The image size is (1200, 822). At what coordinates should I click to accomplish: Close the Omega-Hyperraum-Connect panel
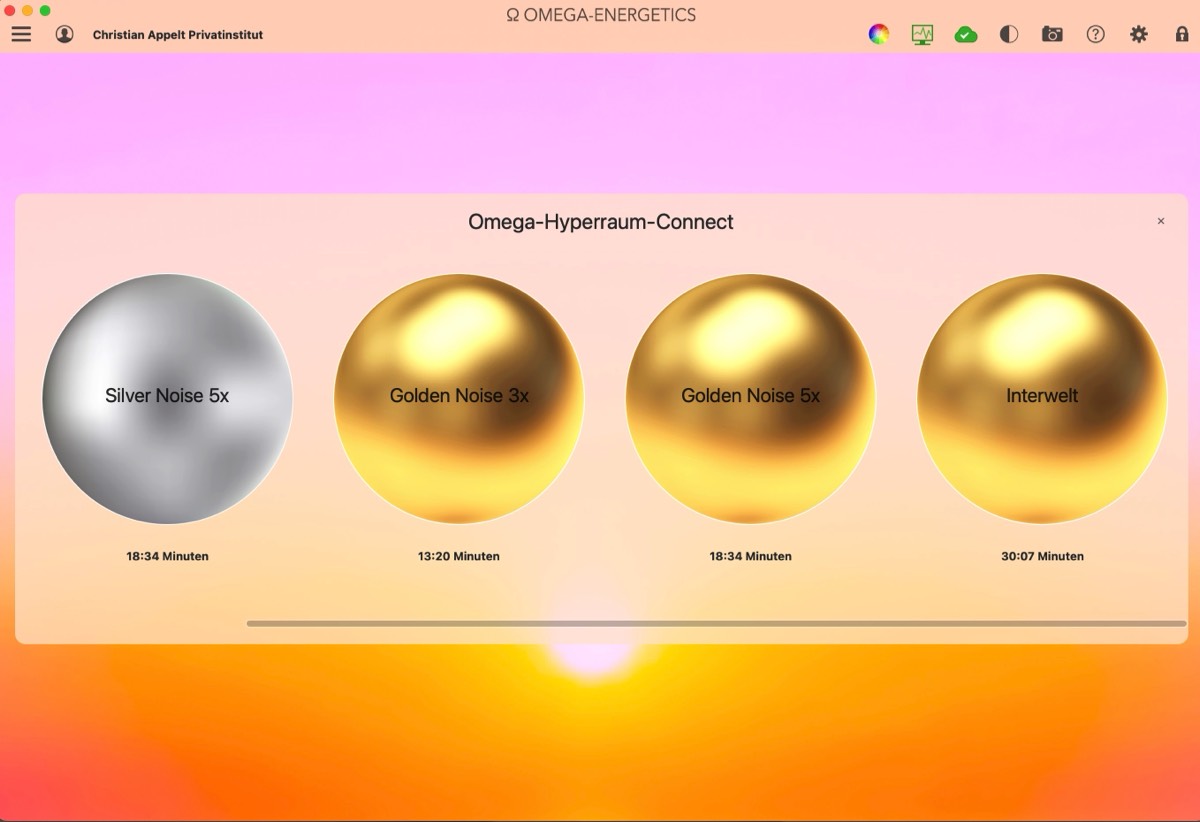(1161, 221)
